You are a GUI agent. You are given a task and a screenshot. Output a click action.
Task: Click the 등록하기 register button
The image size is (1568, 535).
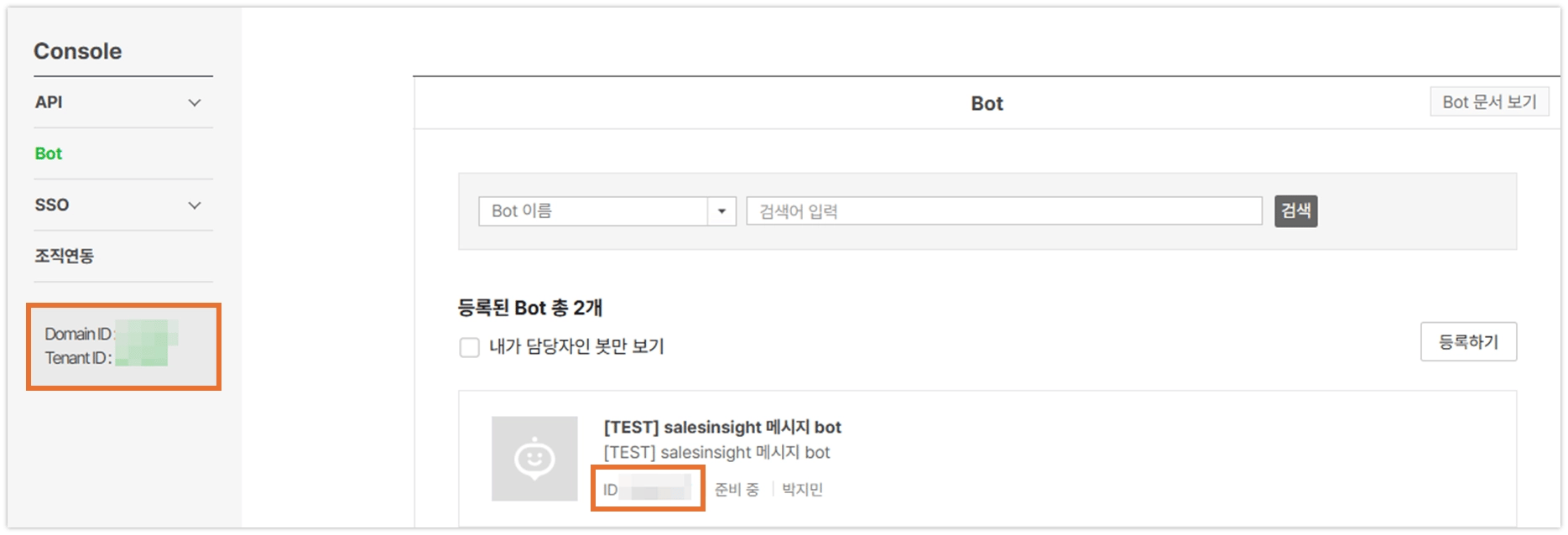(x=1468, y=342)
